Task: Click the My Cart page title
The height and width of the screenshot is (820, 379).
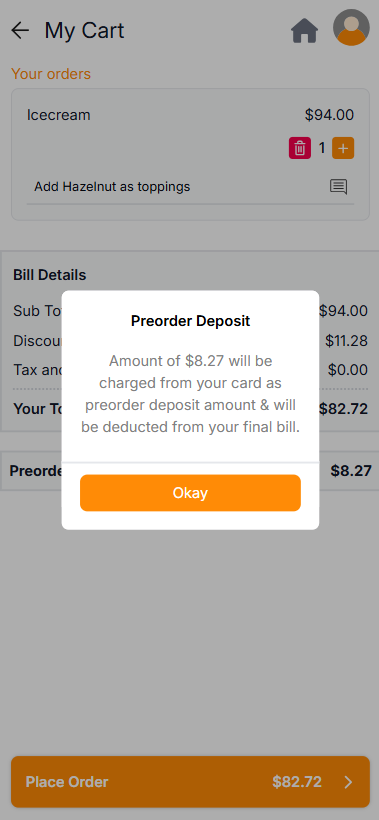Action: pyautogui.click(x=84, y=30)
